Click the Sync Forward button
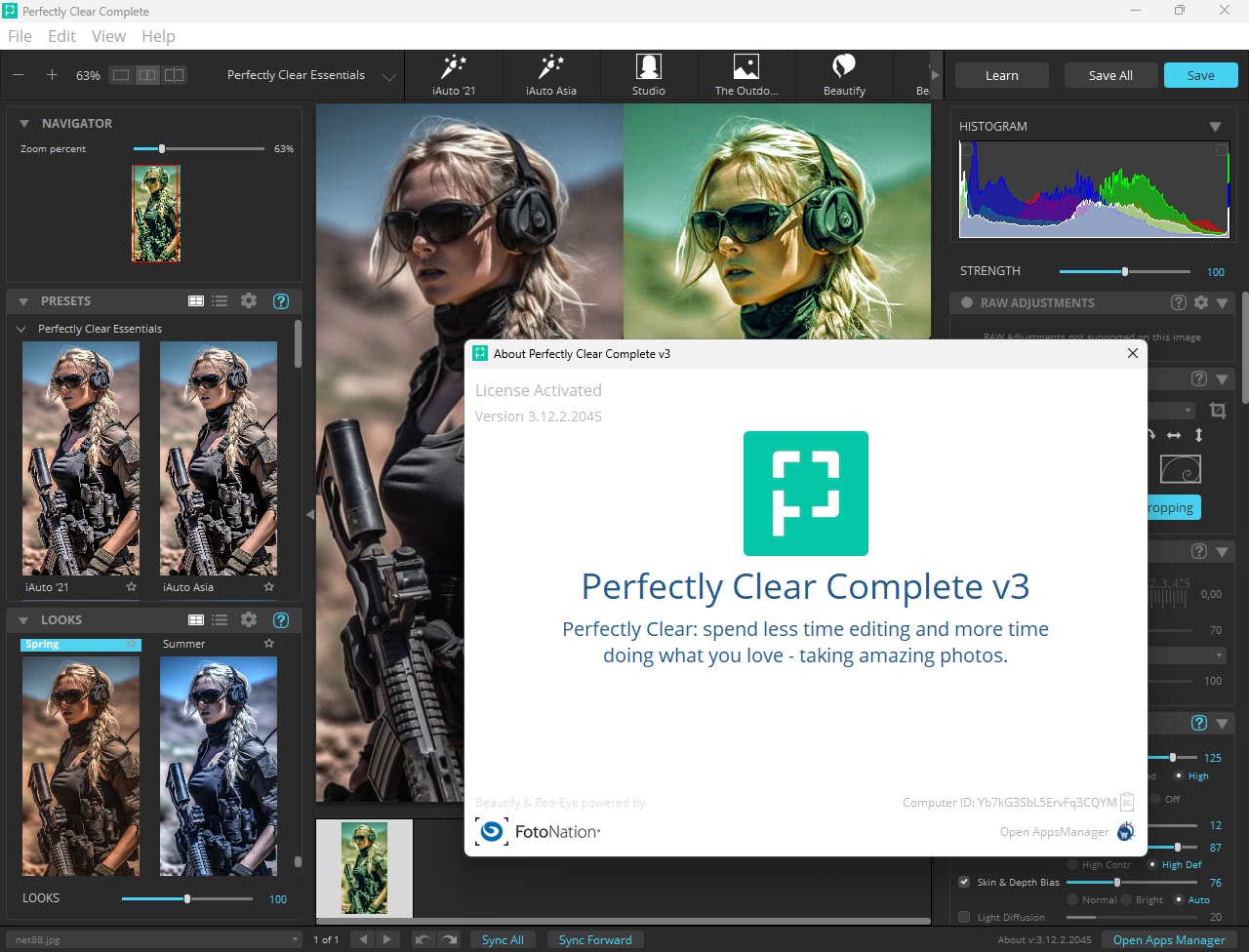 coord(595,939)
